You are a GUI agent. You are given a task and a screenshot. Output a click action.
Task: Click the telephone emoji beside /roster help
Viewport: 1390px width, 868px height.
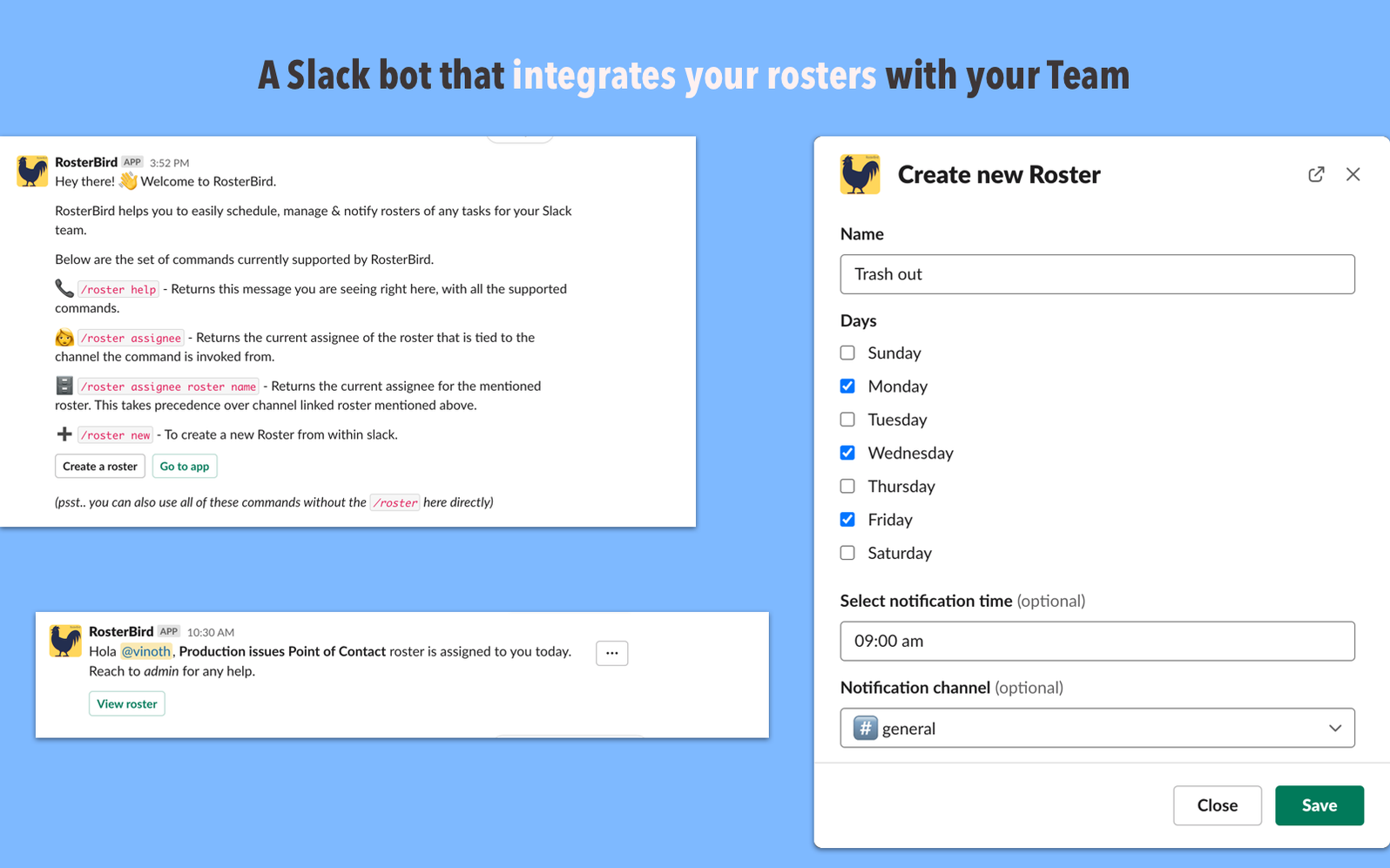click(64, 288)
